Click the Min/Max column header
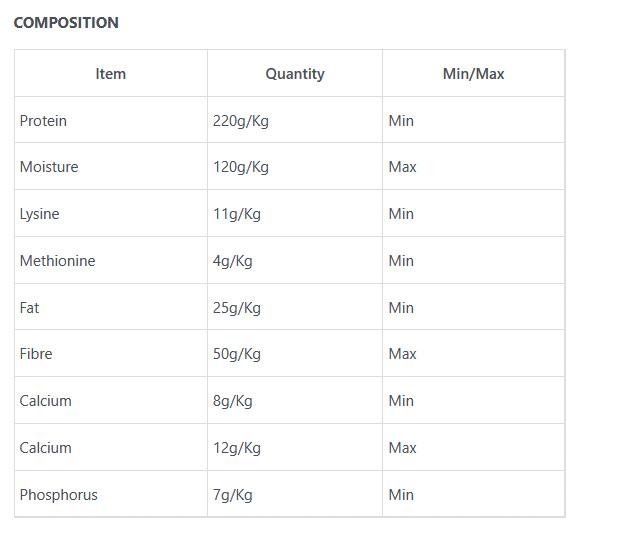This screenshot has width=622, height=533. click(473, 74)
